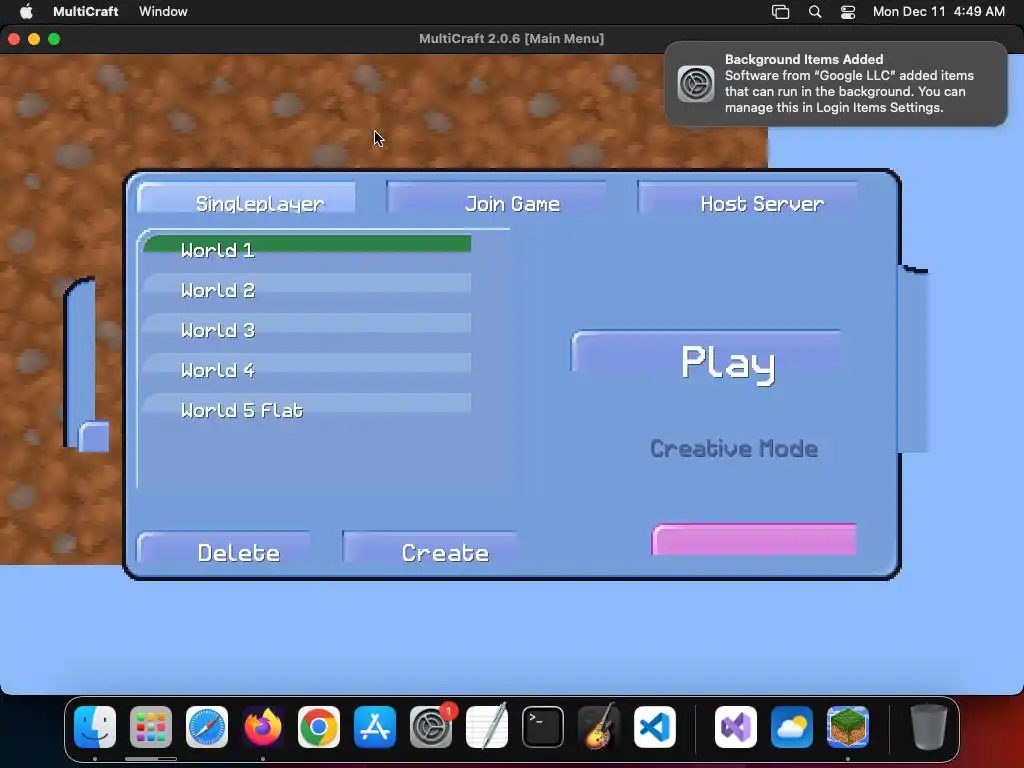The image size is (1024, 768).
Task: Open the Apple menu
Action: tap(26, 11)
